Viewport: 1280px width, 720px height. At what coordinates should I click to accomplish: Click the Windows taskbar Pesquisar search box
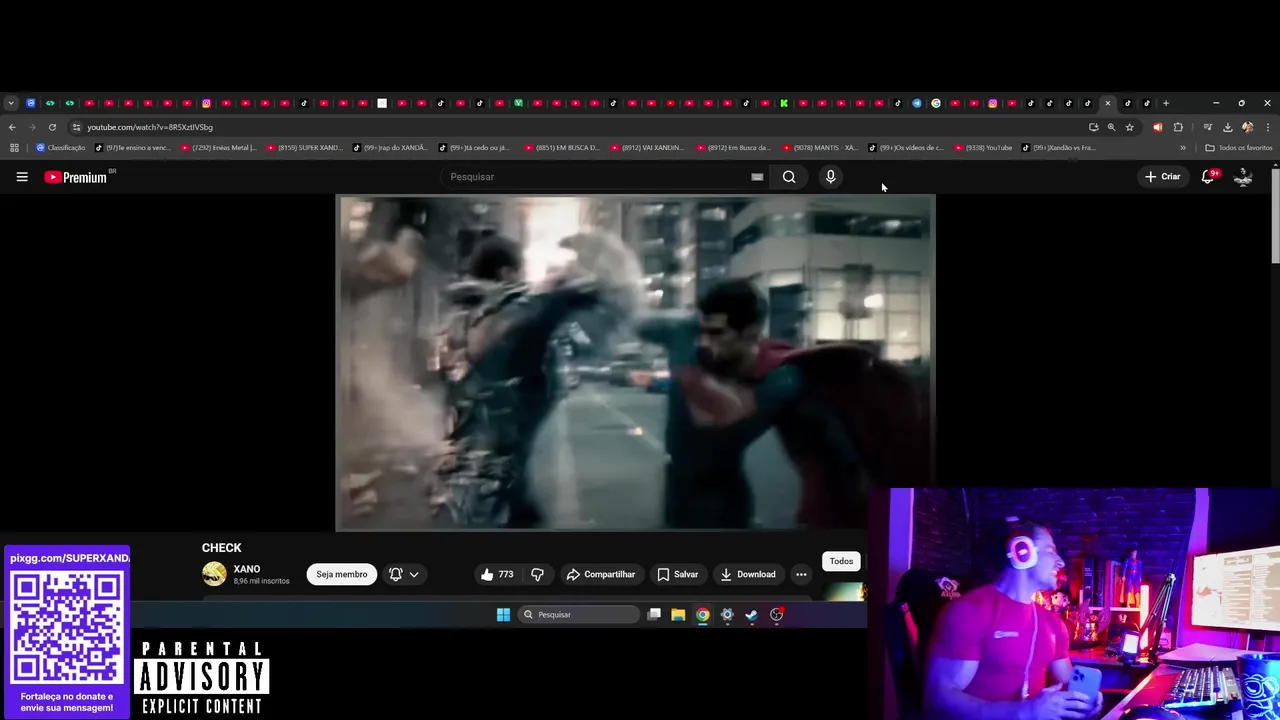tap(579, 614)
